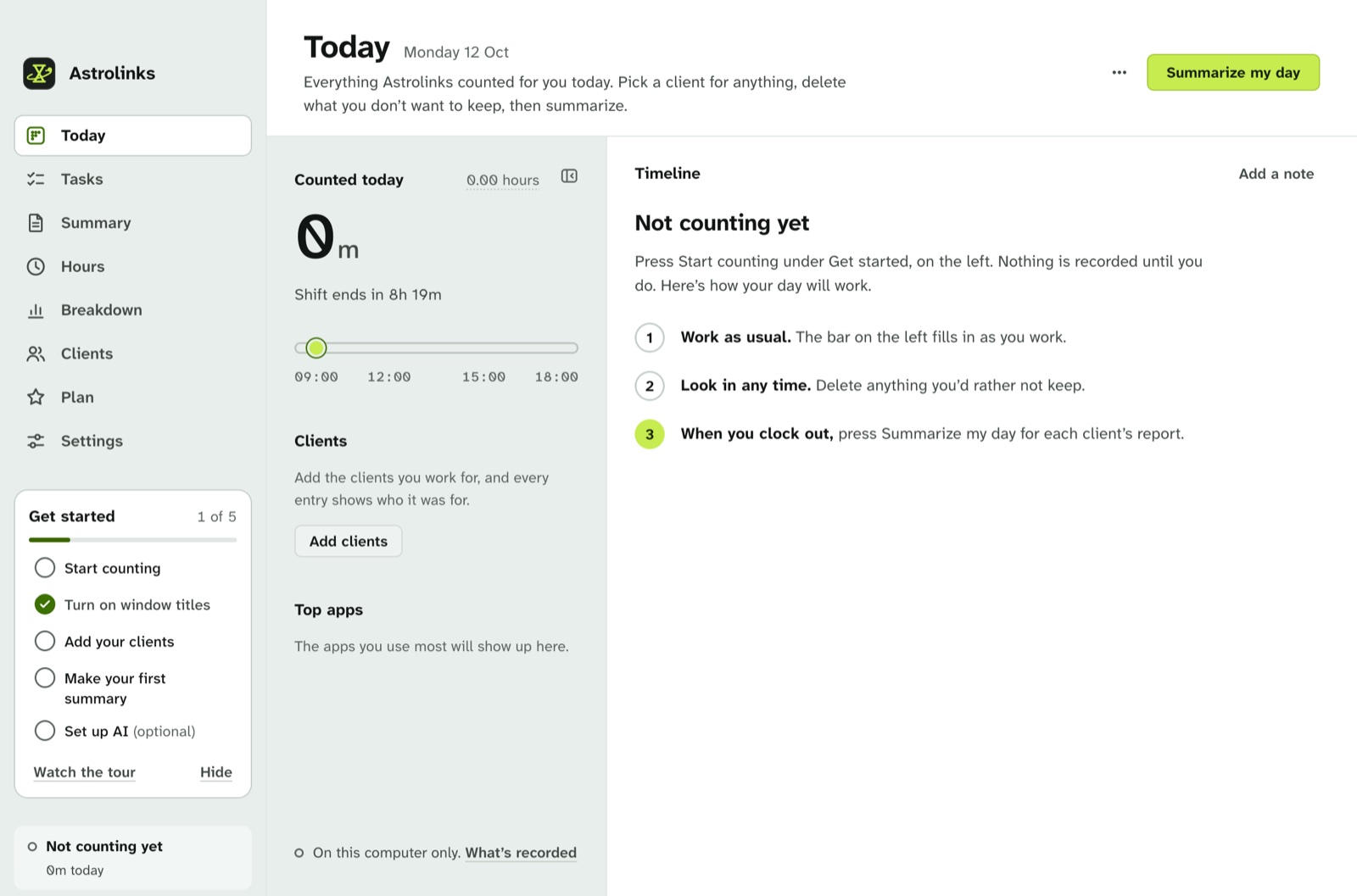Viewport: 1357px width, 896px height.
Task: Click the green shift timeline slider handle
Action: click(316, 348)
